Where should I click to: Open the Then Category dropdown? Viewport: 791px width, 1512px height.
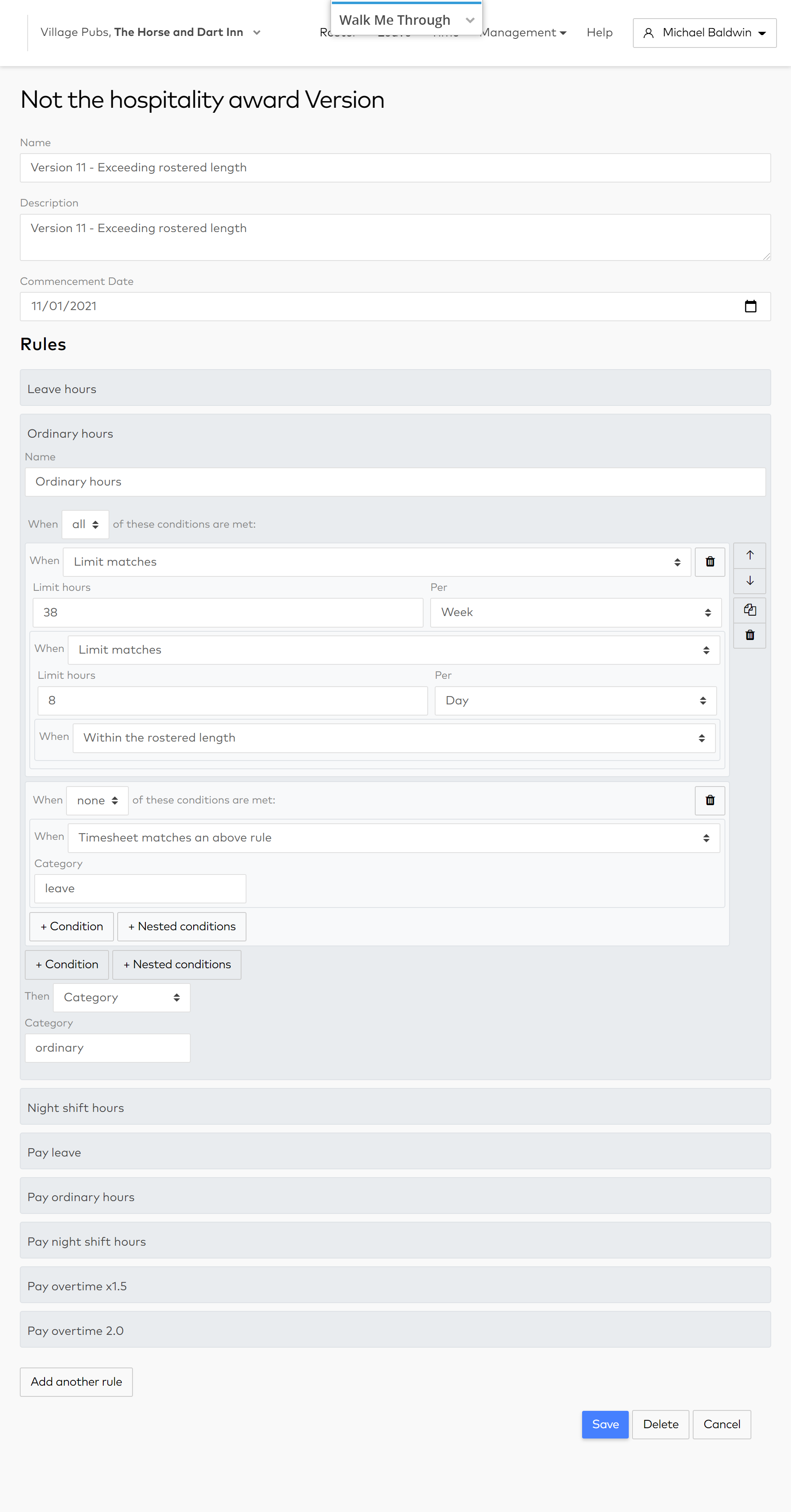[121, 998]
